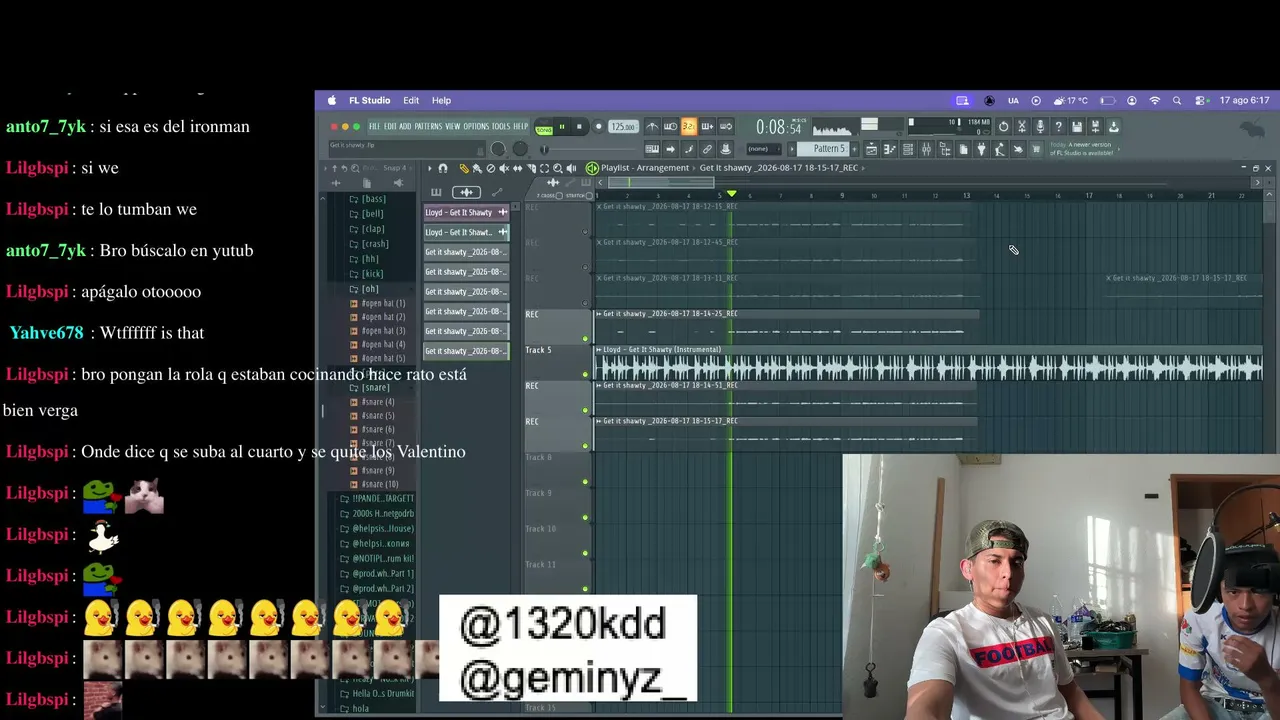
Task: Toggle Song/Pattern mode switch
Action: (x=544, y=127)
